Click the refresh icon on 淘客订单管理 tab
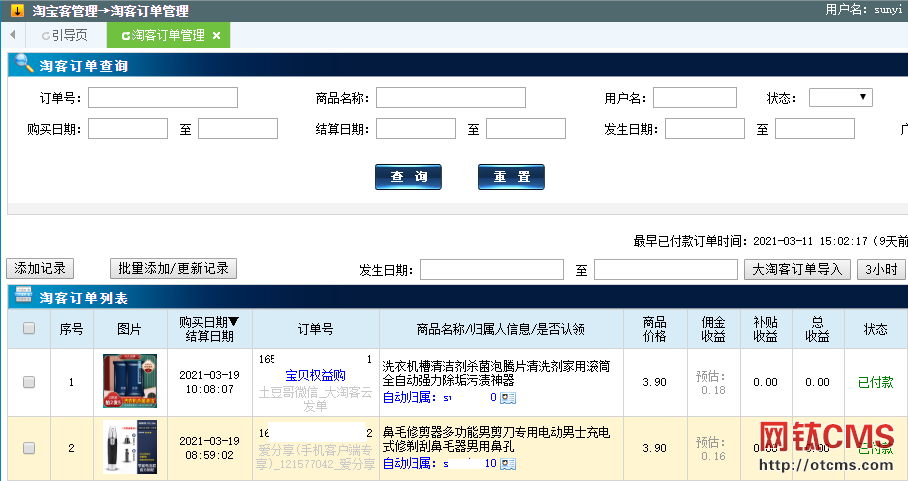The height and width of the screenshot is (481, 908). point(125,36)
